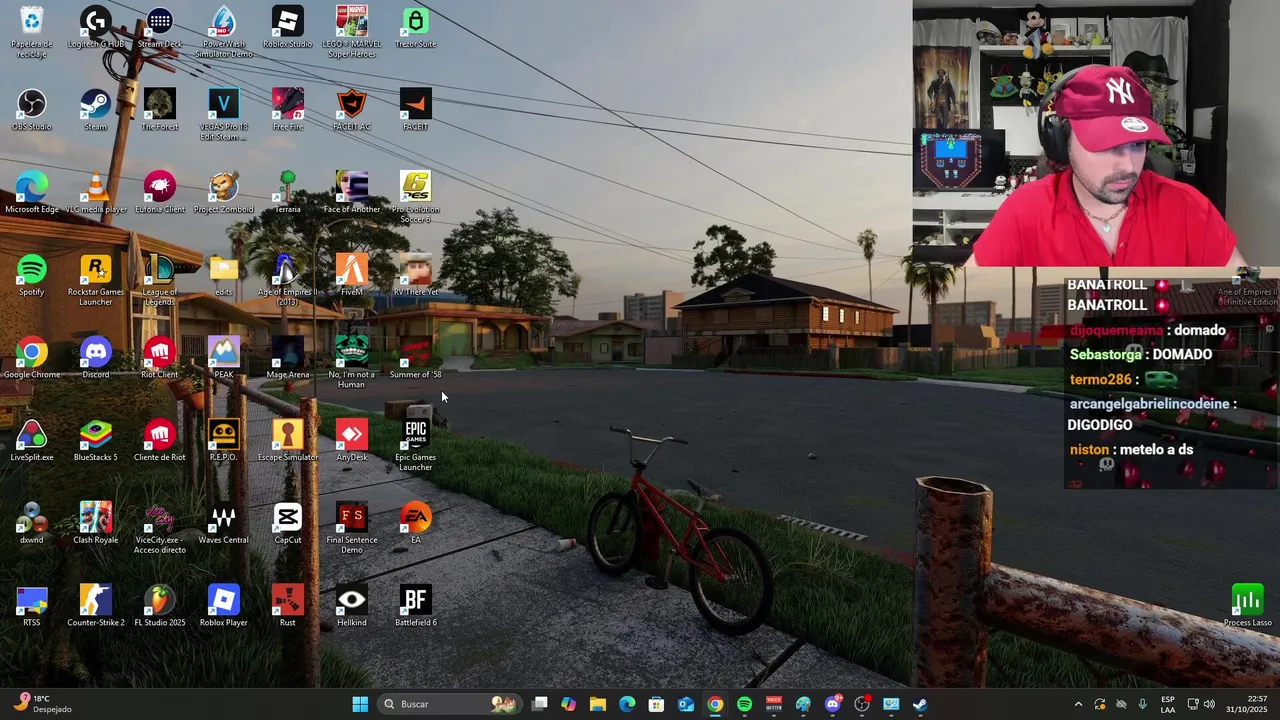Select the FACEIT AC desktop icon

point(352,110)
